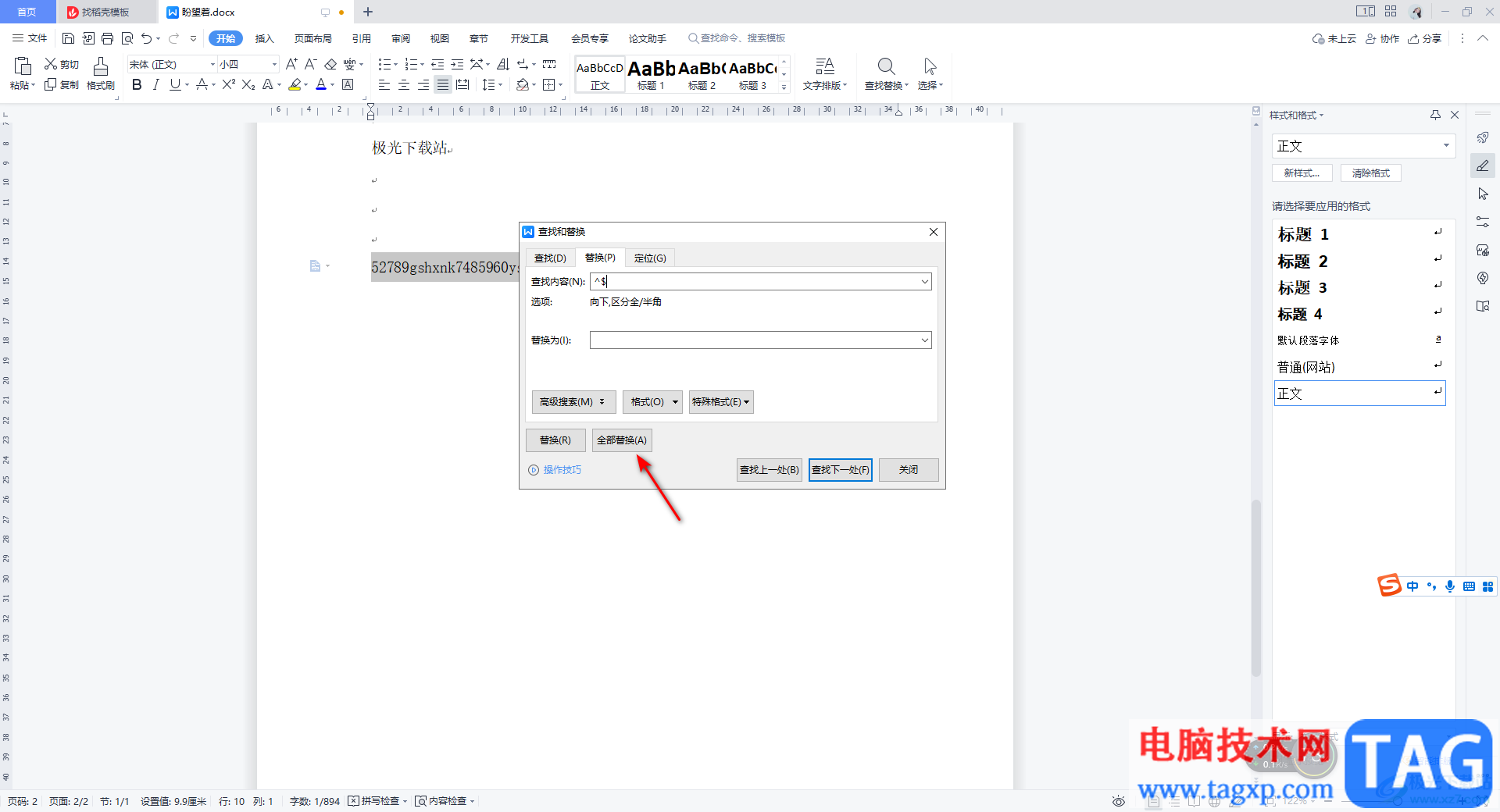
Task: Open the Format(O) dropdown in dialog
Action: click(x=652, y=401)
